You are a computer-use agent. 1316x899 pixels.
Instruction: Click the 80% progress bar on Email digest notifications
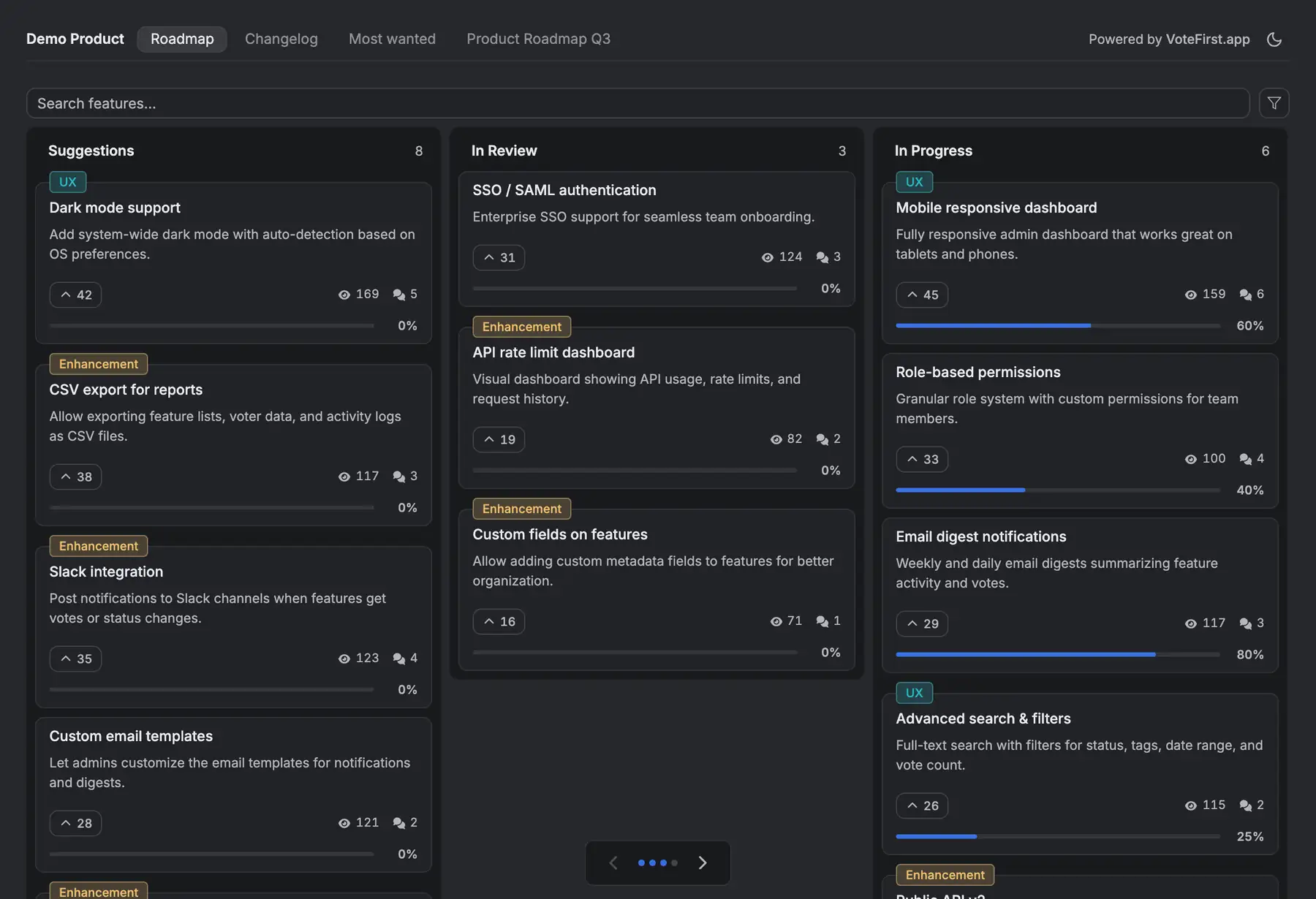coord(1058,654)
